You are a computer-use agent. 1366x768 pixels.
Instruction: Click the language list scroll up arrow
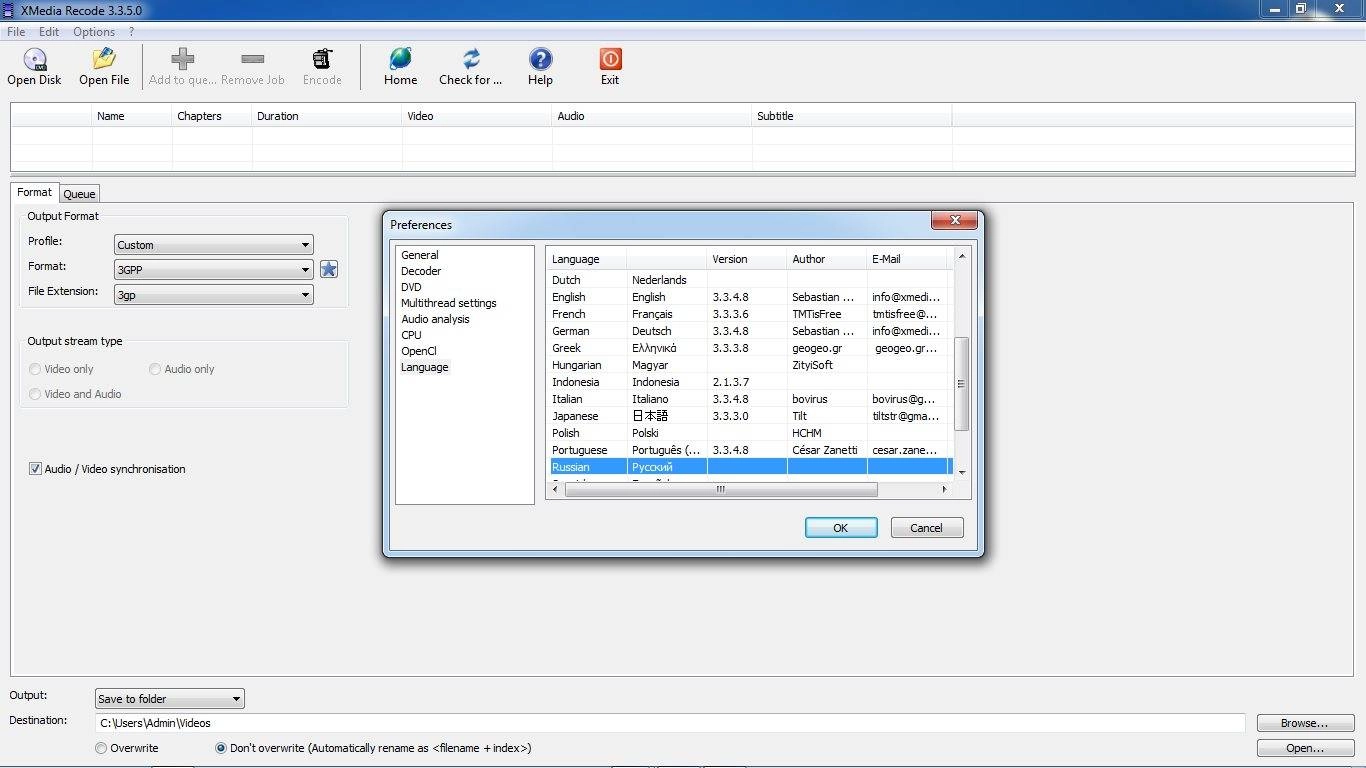pyautogui.click(x=962, y=257)
